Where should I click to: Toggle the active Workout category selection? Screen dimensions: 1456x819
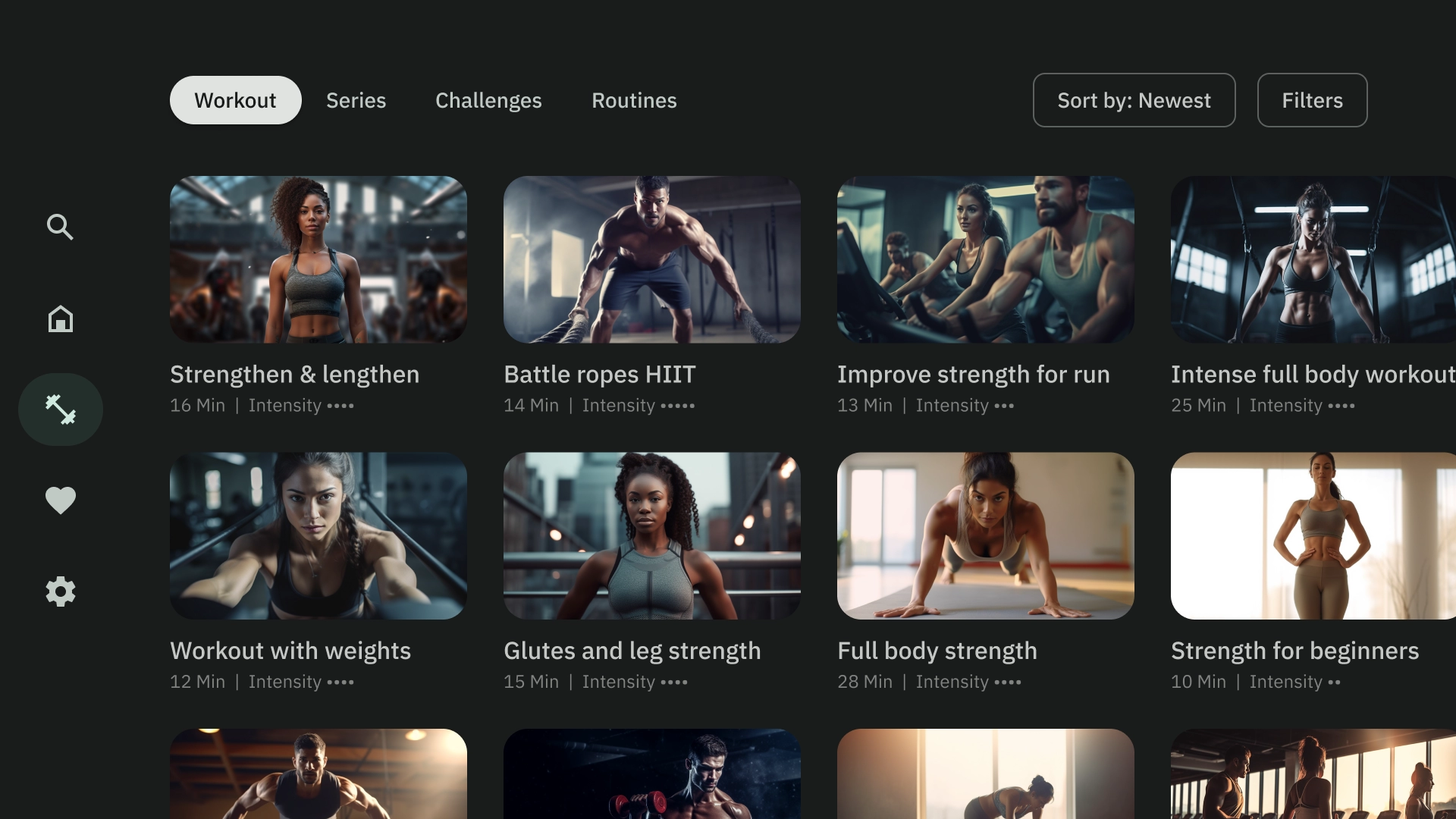(235, 100)
